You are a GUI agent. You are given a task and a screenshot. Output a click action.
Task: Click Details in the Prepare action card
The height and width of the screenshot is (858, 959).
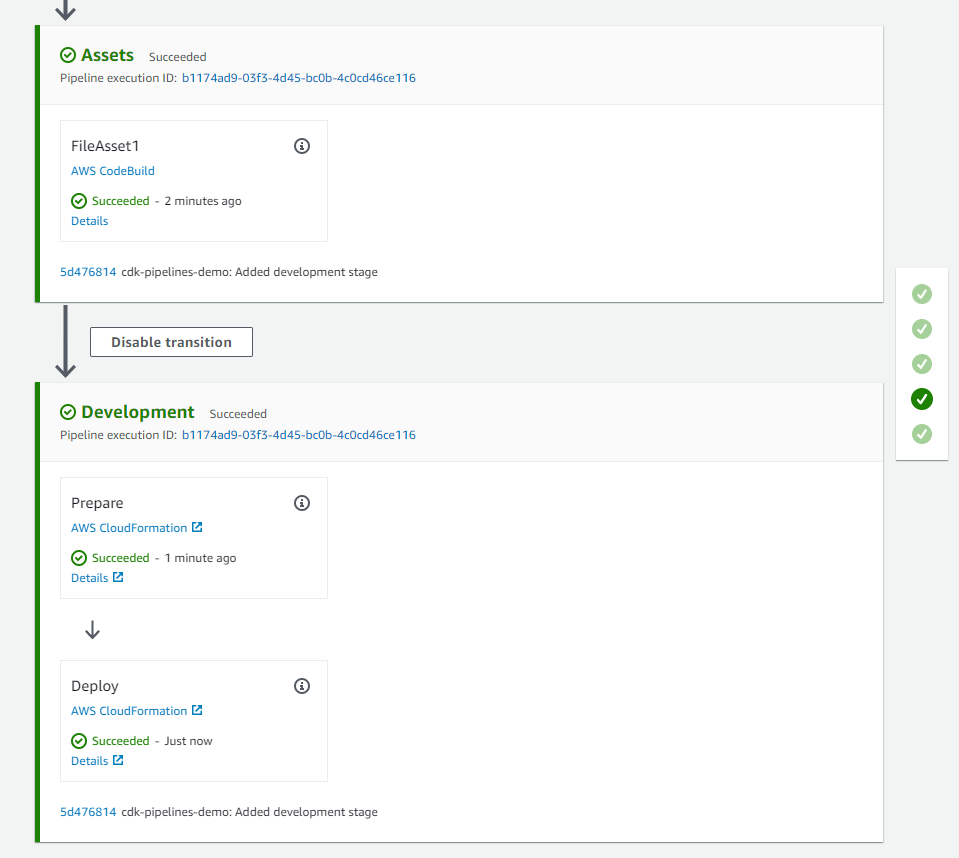coord(90,577)
